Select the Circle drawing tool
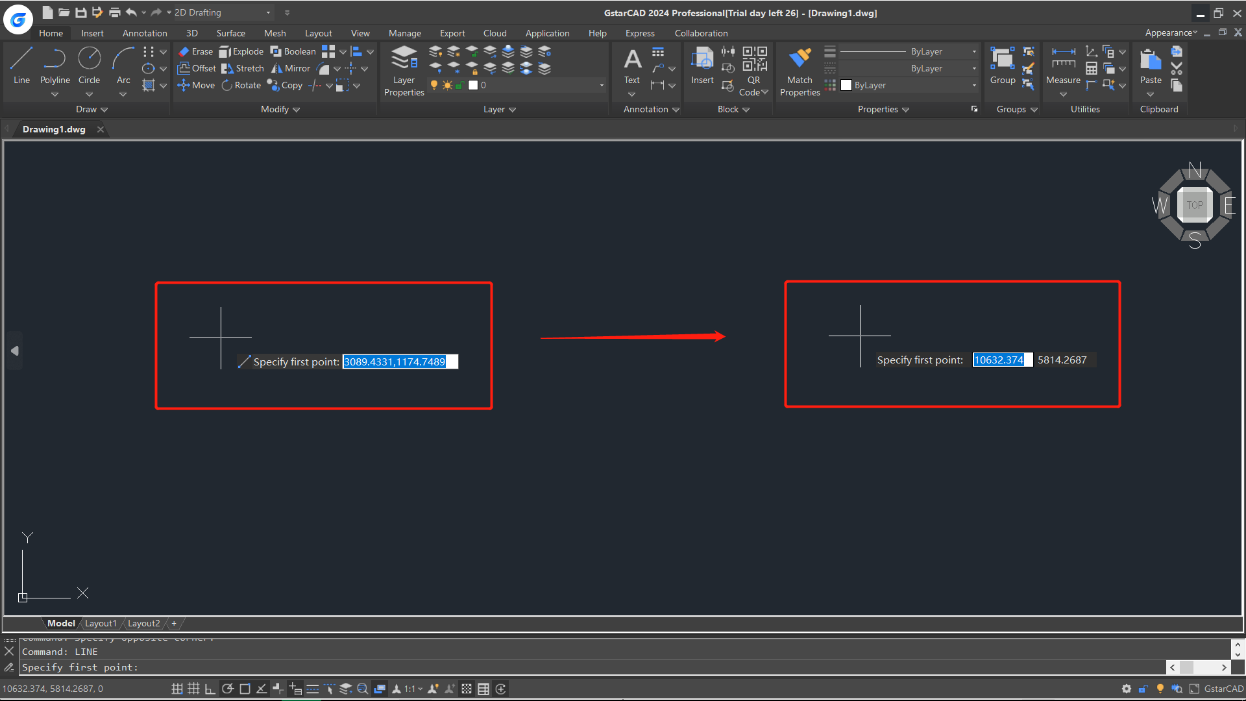This screenshot has height=701, width=1246. [x=89, y=65]
